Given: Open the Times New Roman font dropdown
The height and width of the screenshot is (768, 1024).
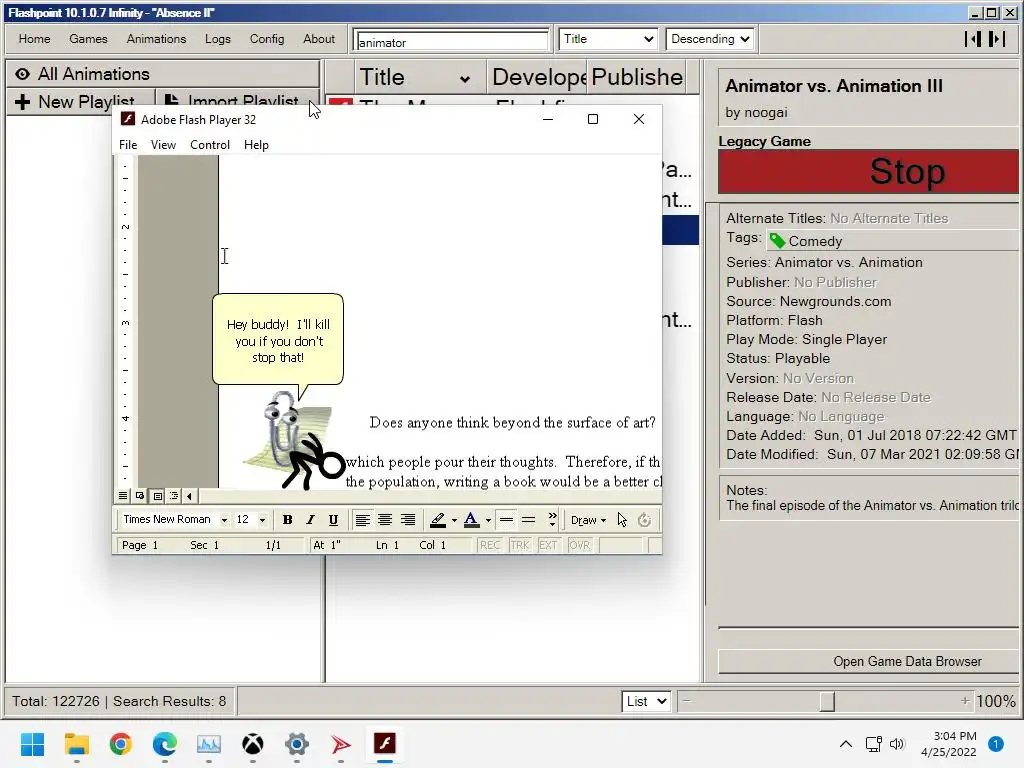Looking at the screenshot, I should (x=224, y=520).
